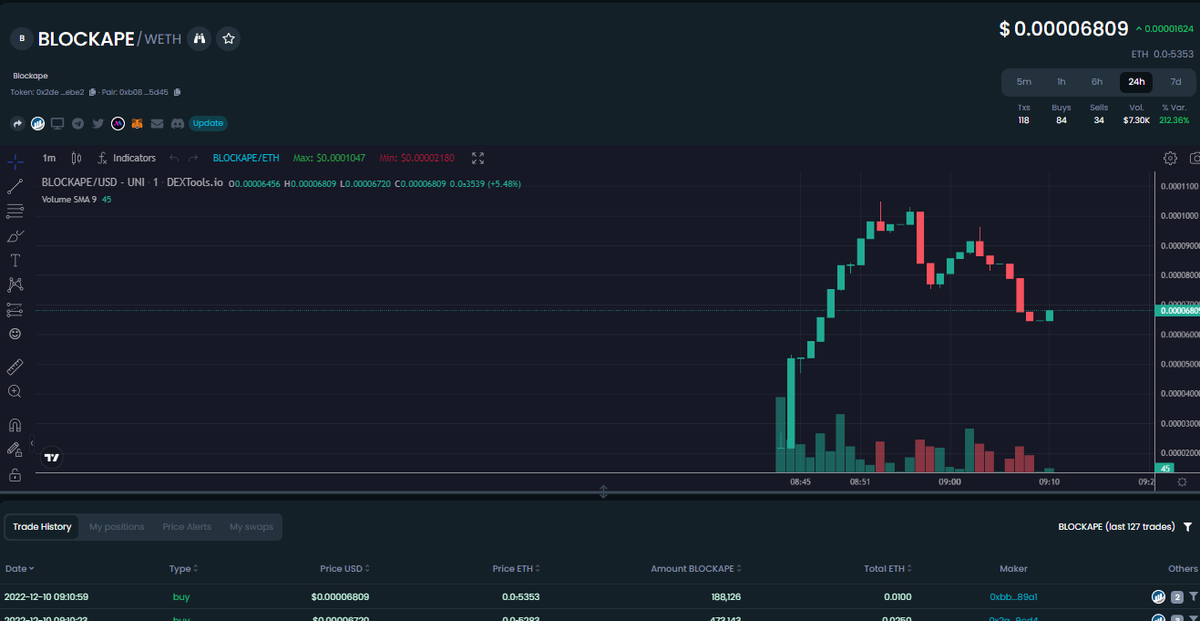Select the 7d stats period
1200x621 pixels.
1175,82
